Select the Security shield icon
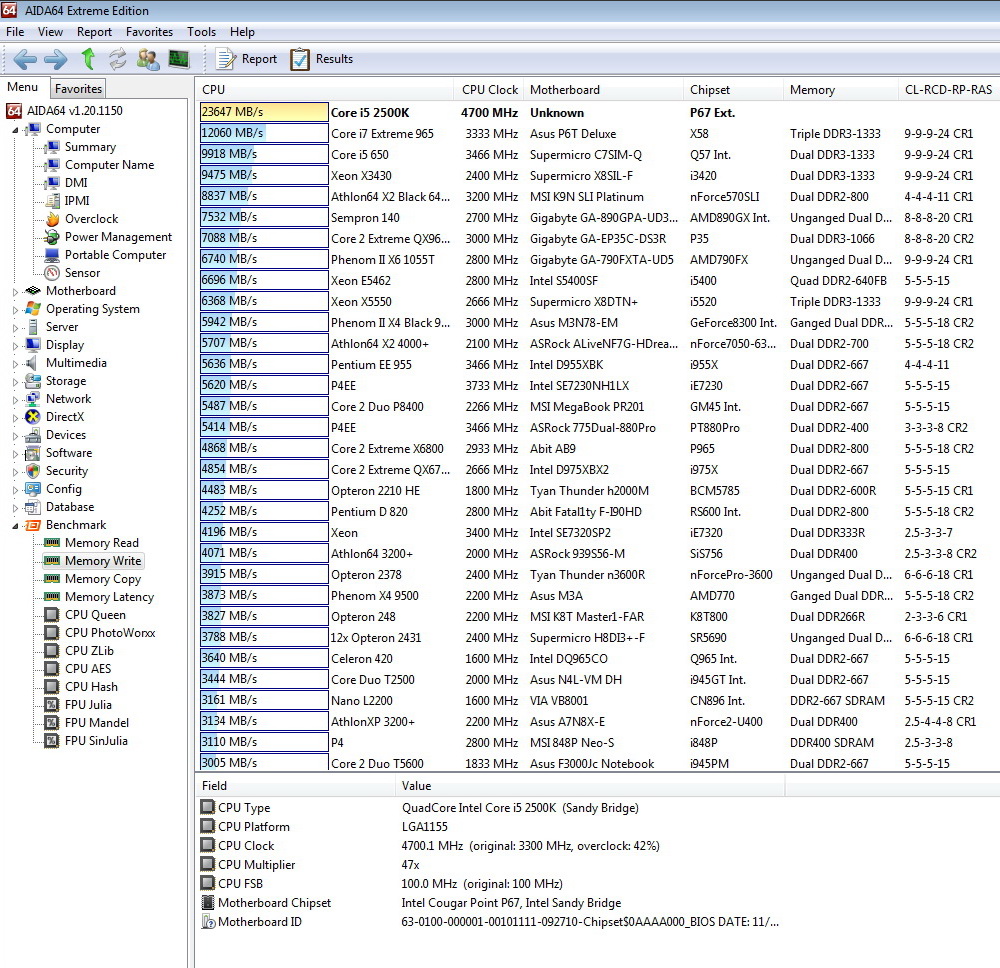This screenshot has width=1000, height=968. tap(33, 471)
